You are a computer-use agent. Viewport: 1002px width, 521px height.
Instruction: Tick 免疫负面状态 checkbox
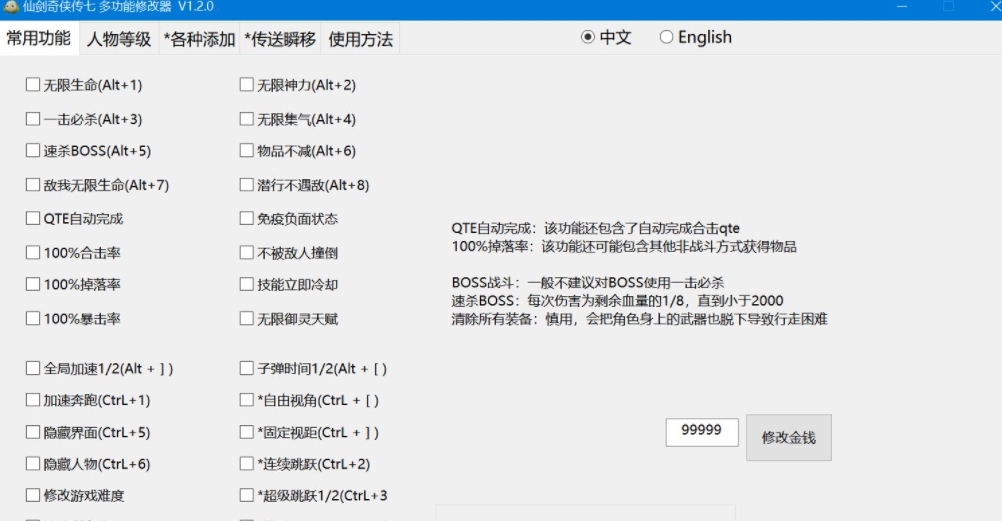click(246, 219)
